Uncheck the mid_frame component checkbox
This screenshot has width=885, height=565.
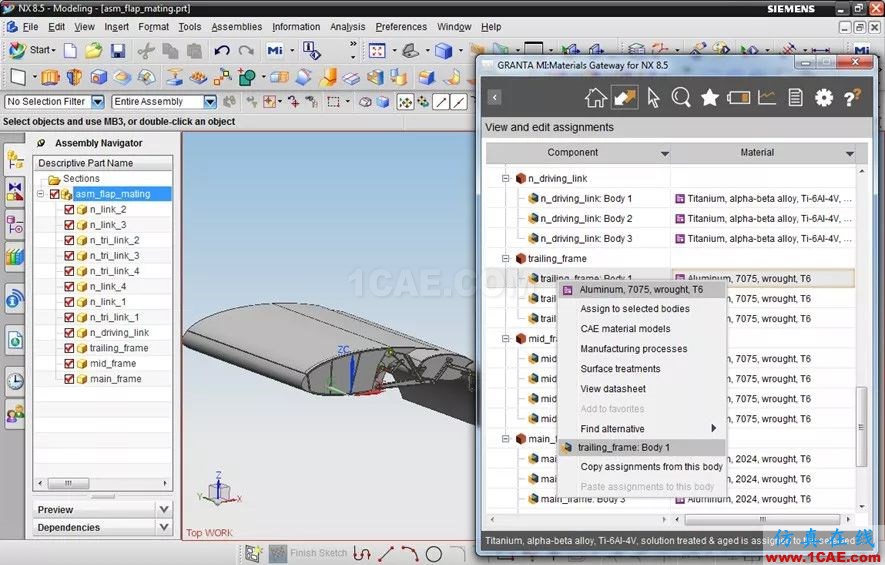(69, 363)
